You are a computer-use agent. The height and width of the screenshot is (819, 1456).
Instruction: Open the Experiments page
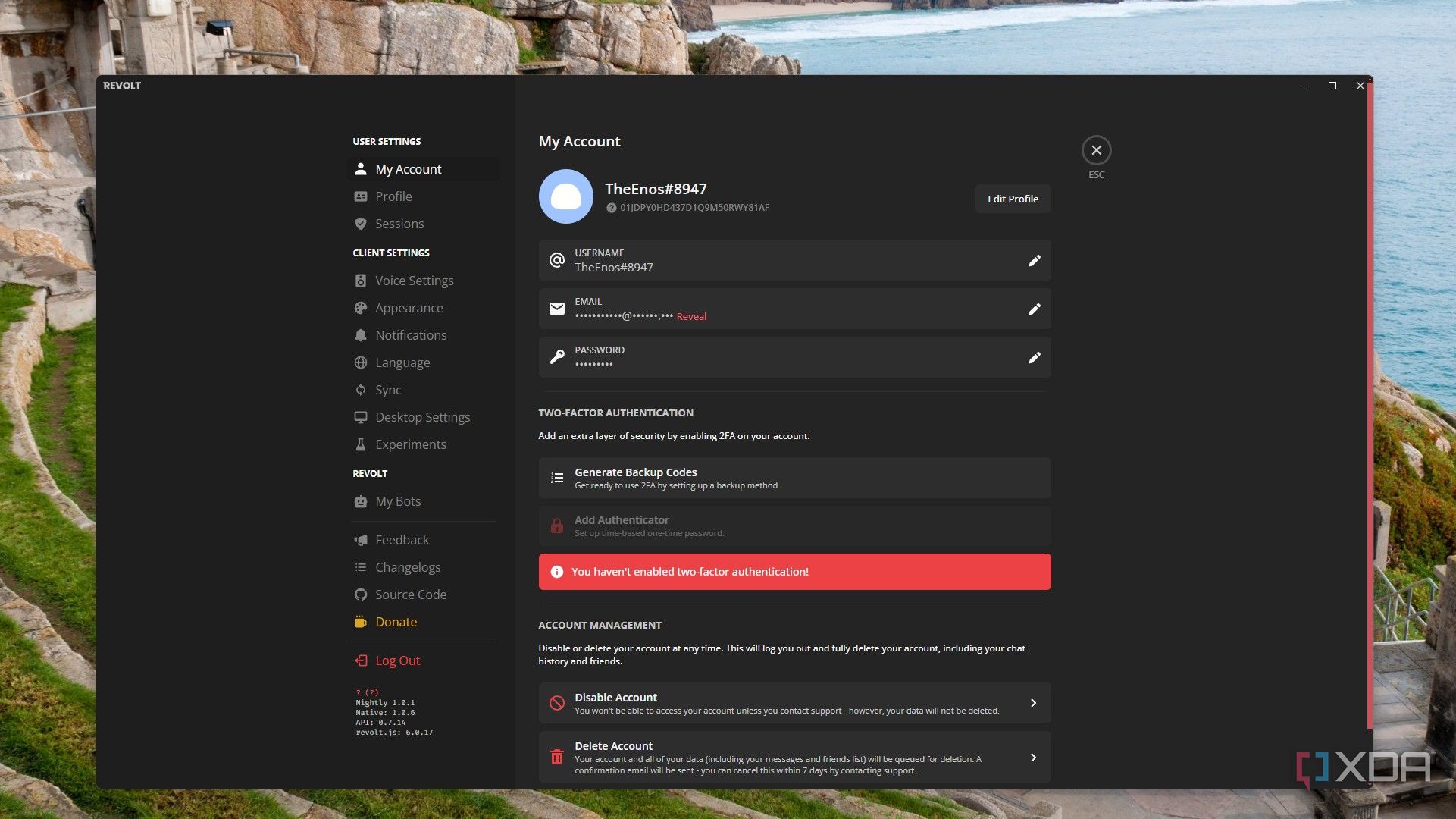pos(424,444)
